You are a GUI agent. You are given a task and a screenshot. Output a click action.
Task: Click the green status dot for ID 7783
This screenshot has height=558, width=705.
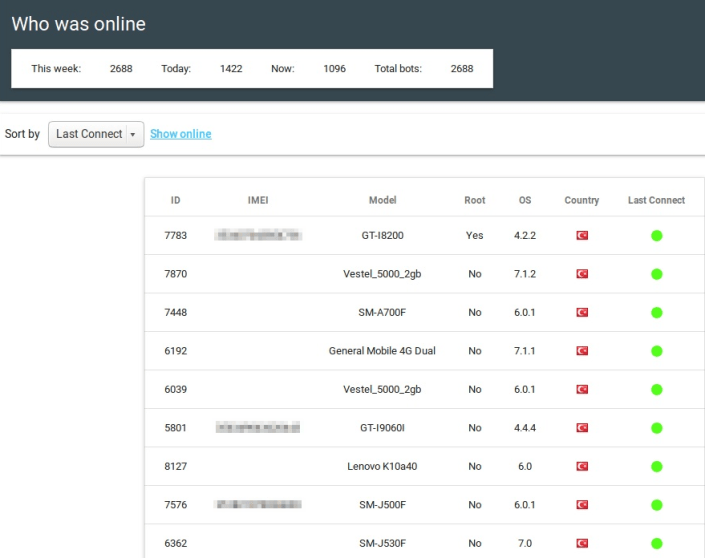pos(657,236)
